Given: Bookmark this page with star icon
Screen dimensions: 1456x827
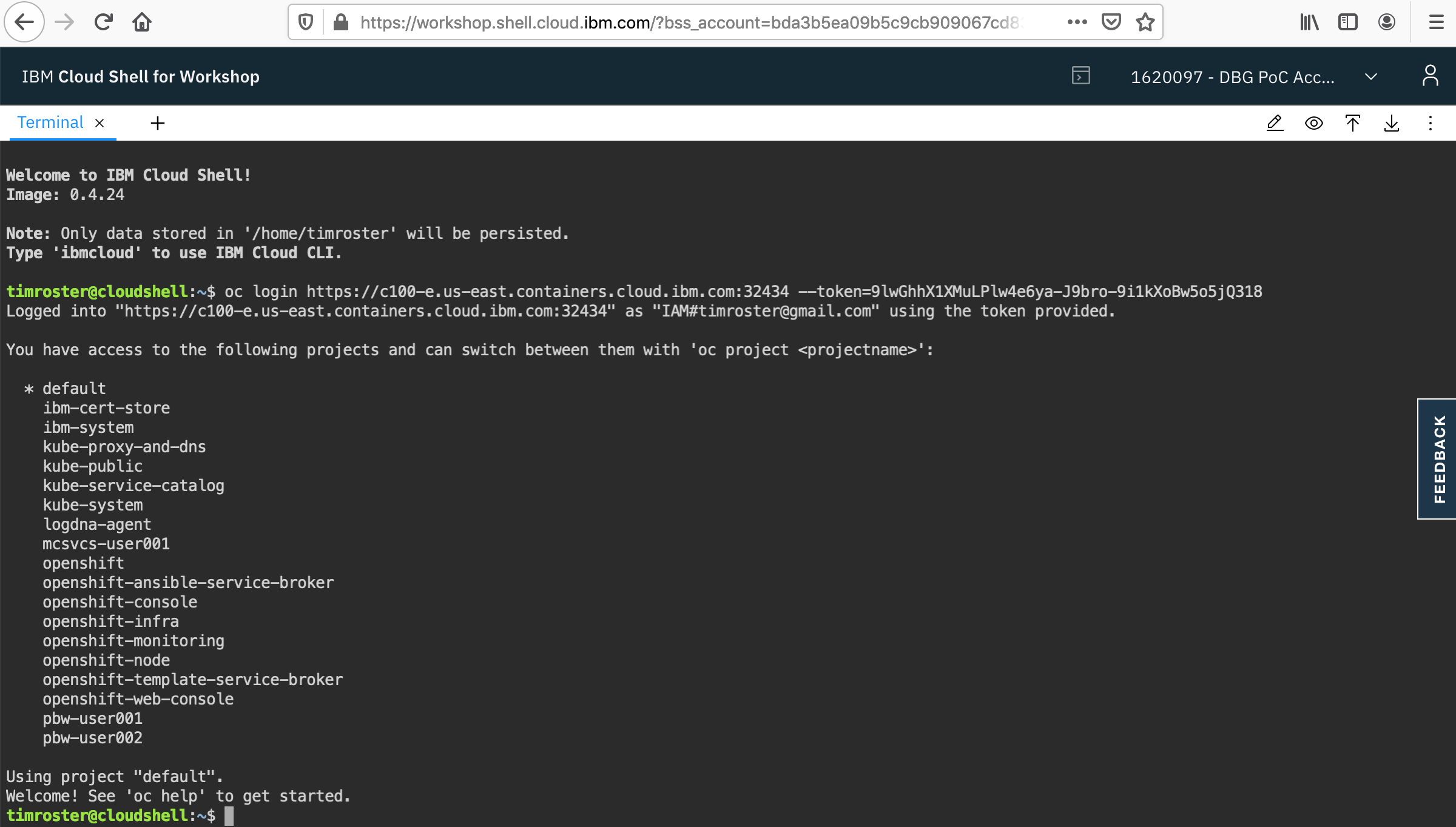Looking at the screenshot, I should point(1145,22).
